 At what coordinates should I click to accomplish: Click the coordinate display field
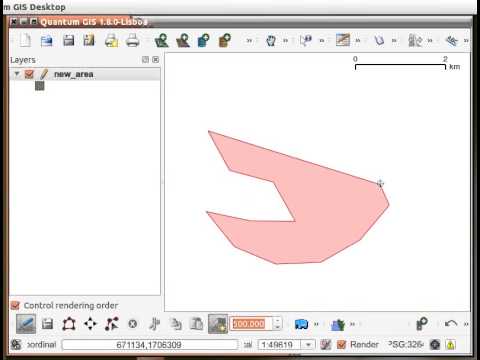coord(150,345)
